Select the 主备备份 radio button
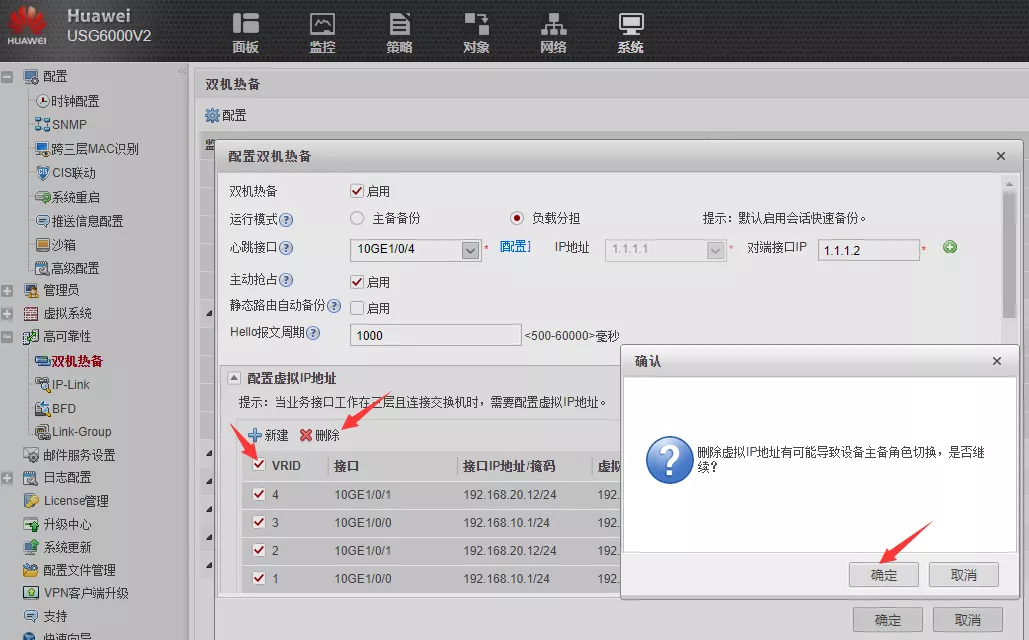This screenshot has width=1029, height=640. (x=357, y=218)
